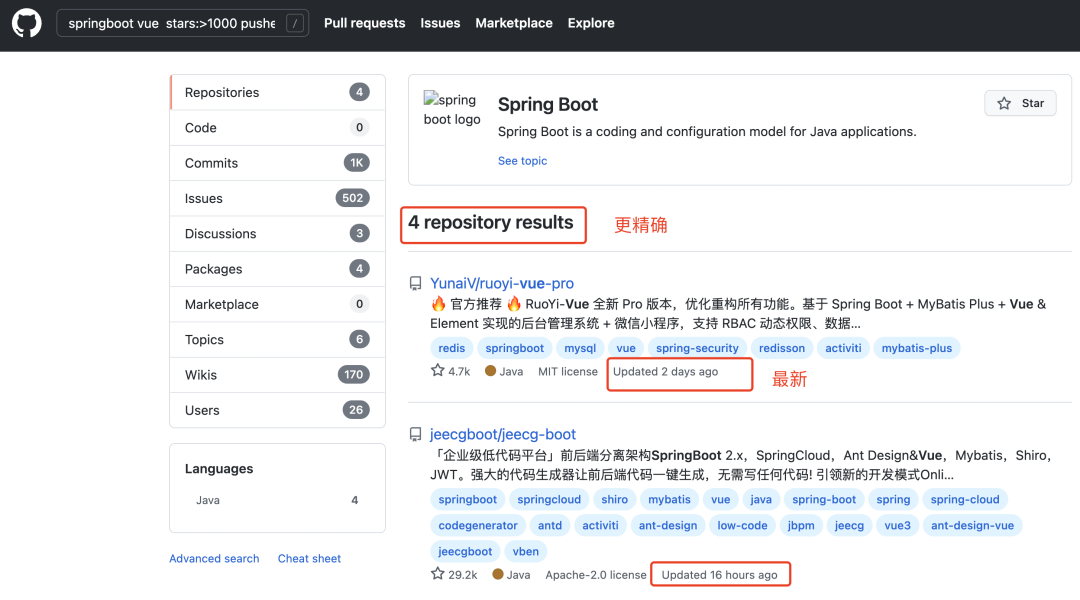This screenshot has height=600, width=1080.
Task: Star the Spring Boot topic
Action: coord(1020,103)
